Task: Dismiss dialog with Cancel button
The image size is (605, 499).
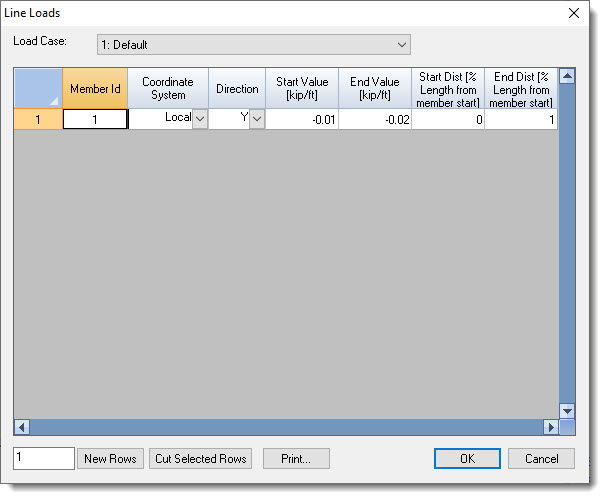Action: [x=541, y=459]
